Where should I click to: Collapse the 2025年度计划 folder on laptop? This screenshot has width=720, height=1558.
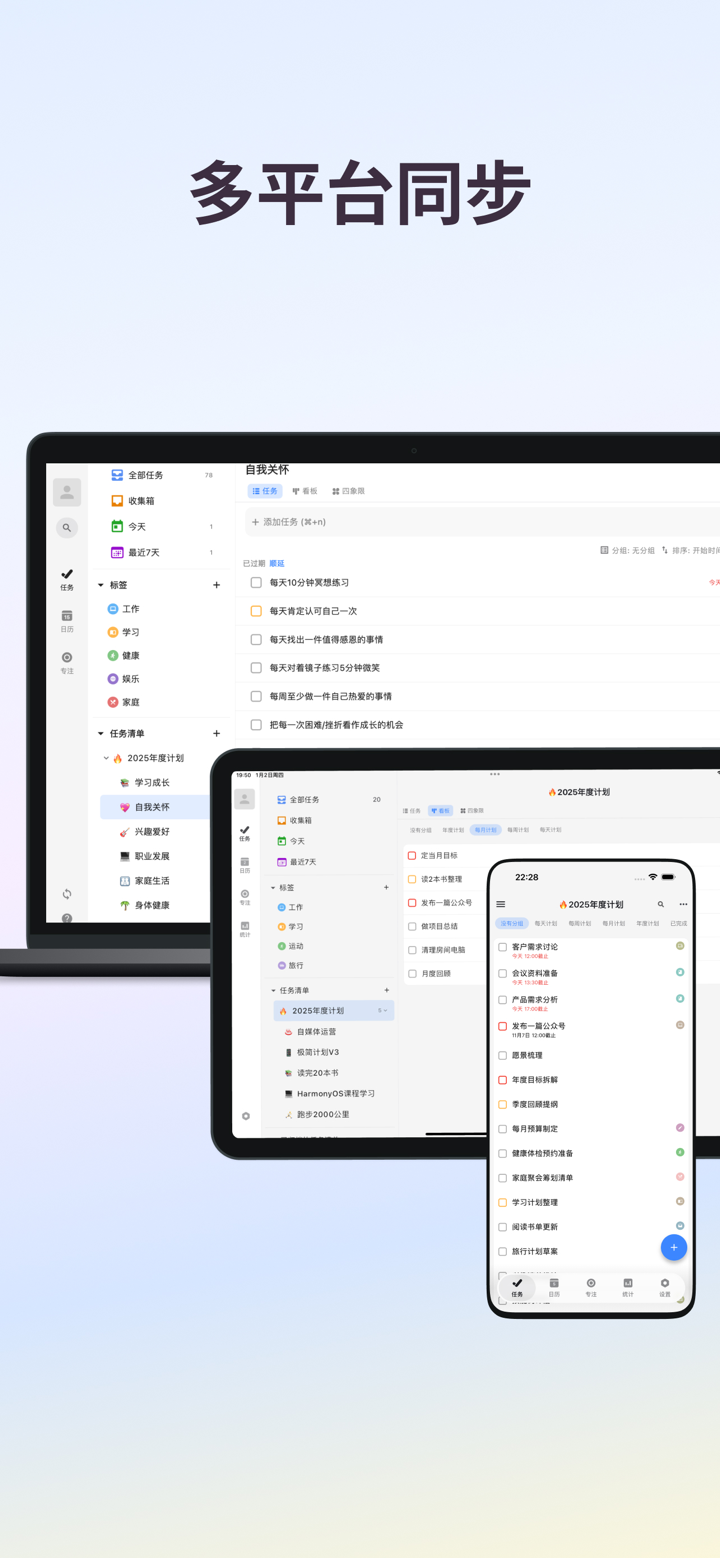[x=107, y=758]
